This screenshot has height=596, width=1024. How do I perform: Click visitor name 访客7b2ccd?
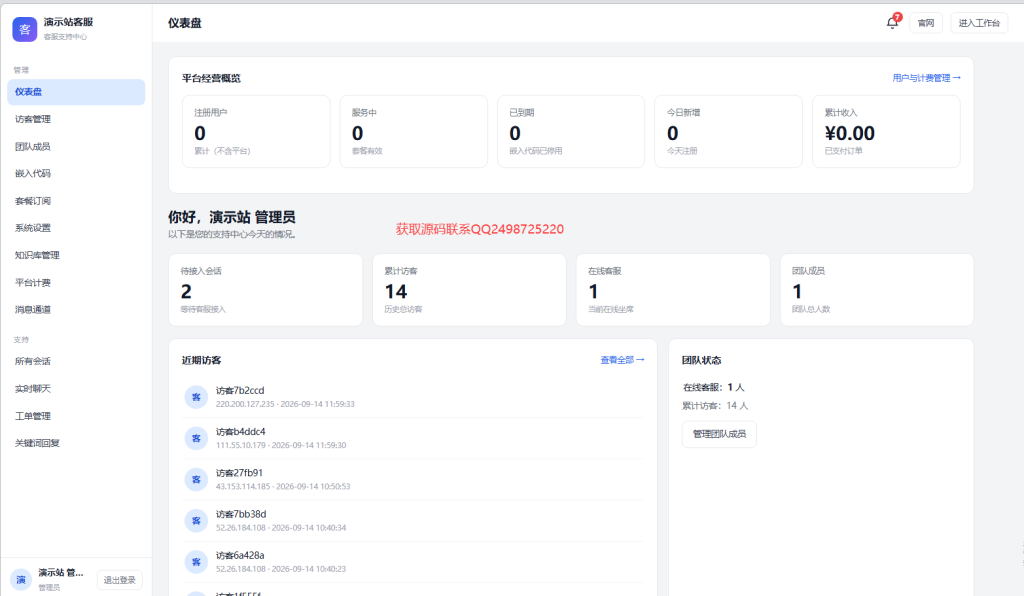pos(240,390)
